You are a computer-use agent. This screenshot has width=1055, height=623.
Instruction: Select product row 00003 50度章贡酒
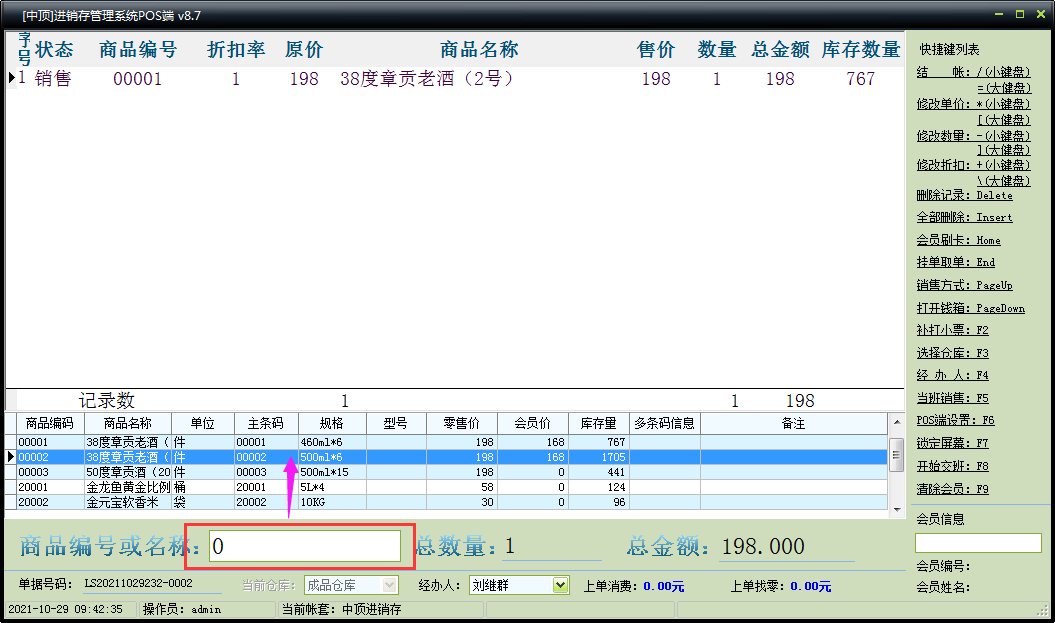(446, 472)
